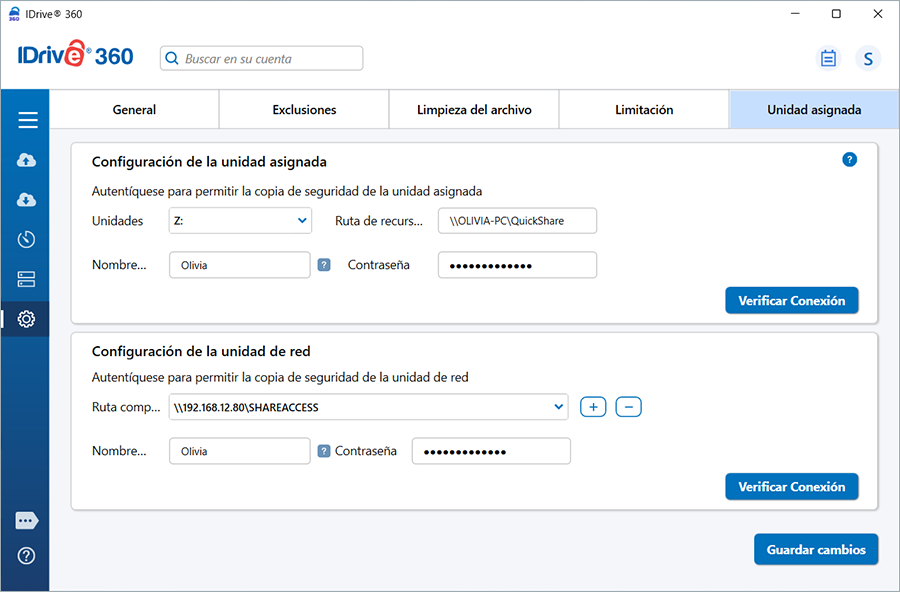This screenshot has height=592, width=900.
Task: Switch to the Limpieza del archivo tab
Action: click(474, 110)
